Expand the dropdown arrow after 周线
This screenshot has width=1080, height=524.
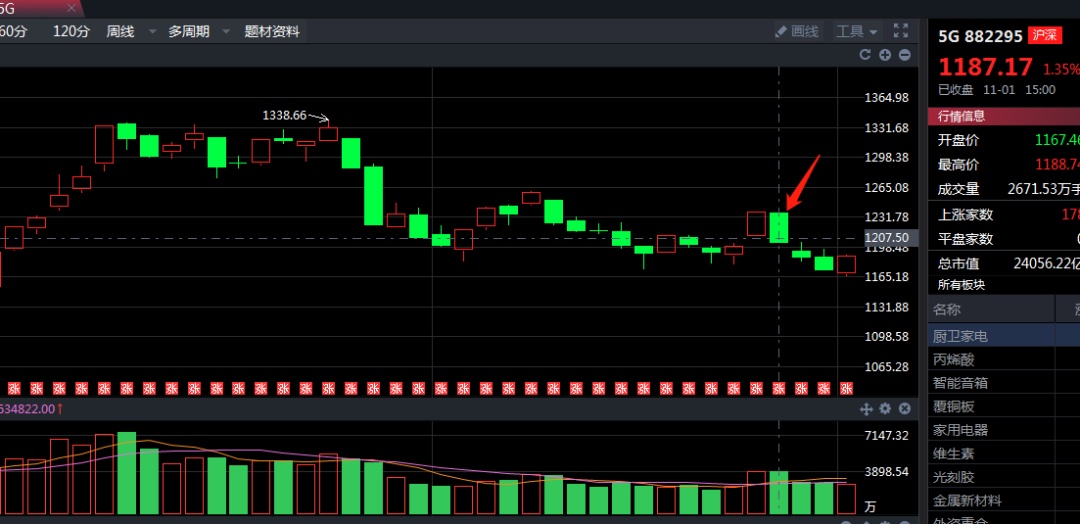click(x=152, y=31)
